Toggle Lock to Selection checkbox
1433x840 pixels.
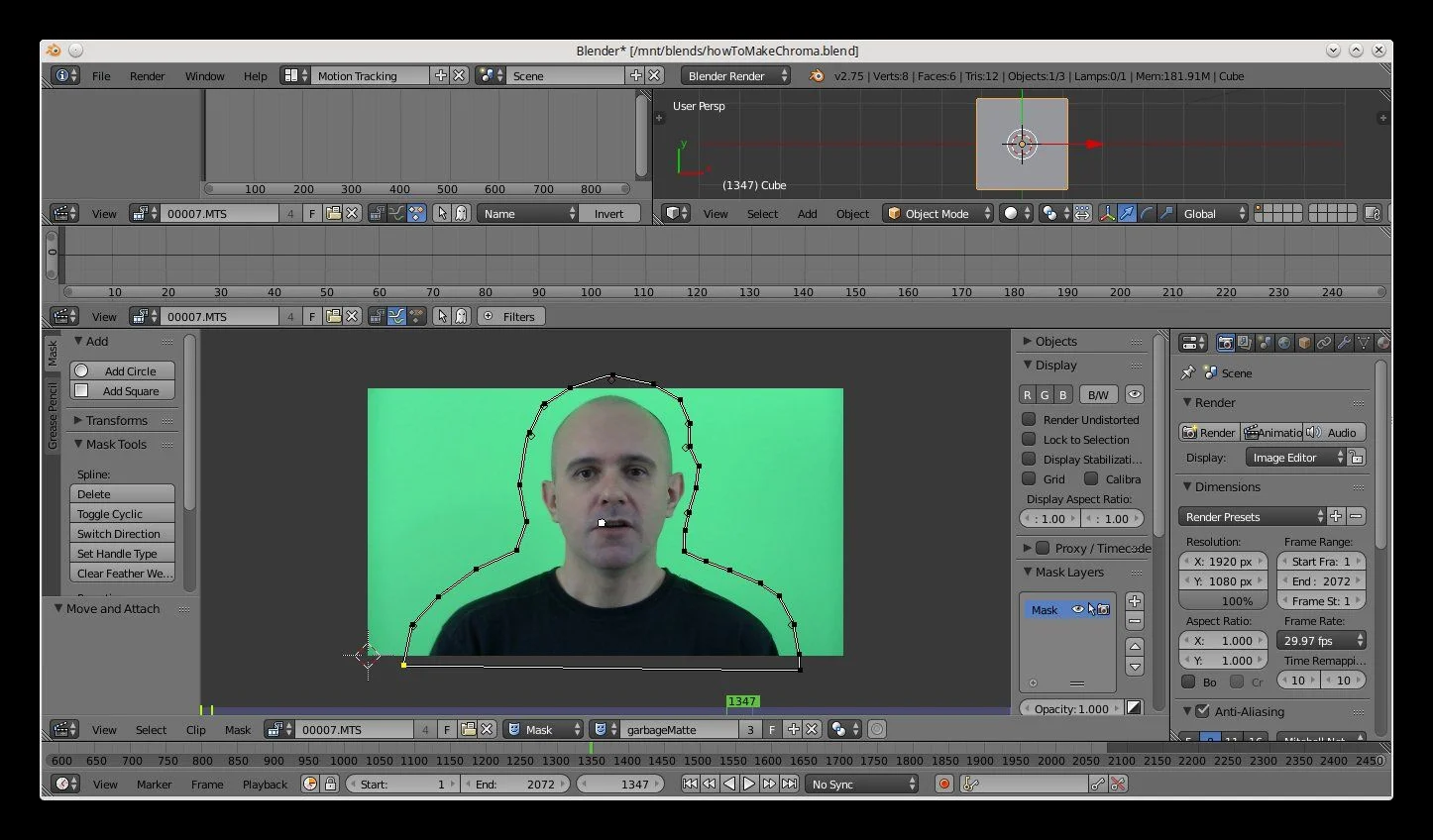click(x=1029, y=439)
